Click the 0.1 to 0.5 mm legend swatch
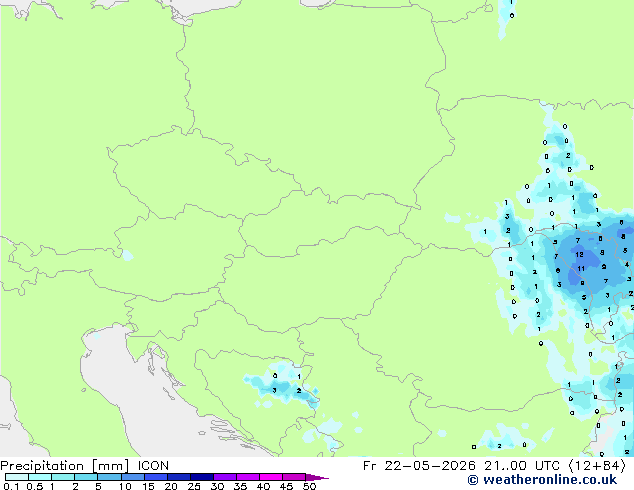634x490 pixels. pyautogui.click(x=17, y=477)
